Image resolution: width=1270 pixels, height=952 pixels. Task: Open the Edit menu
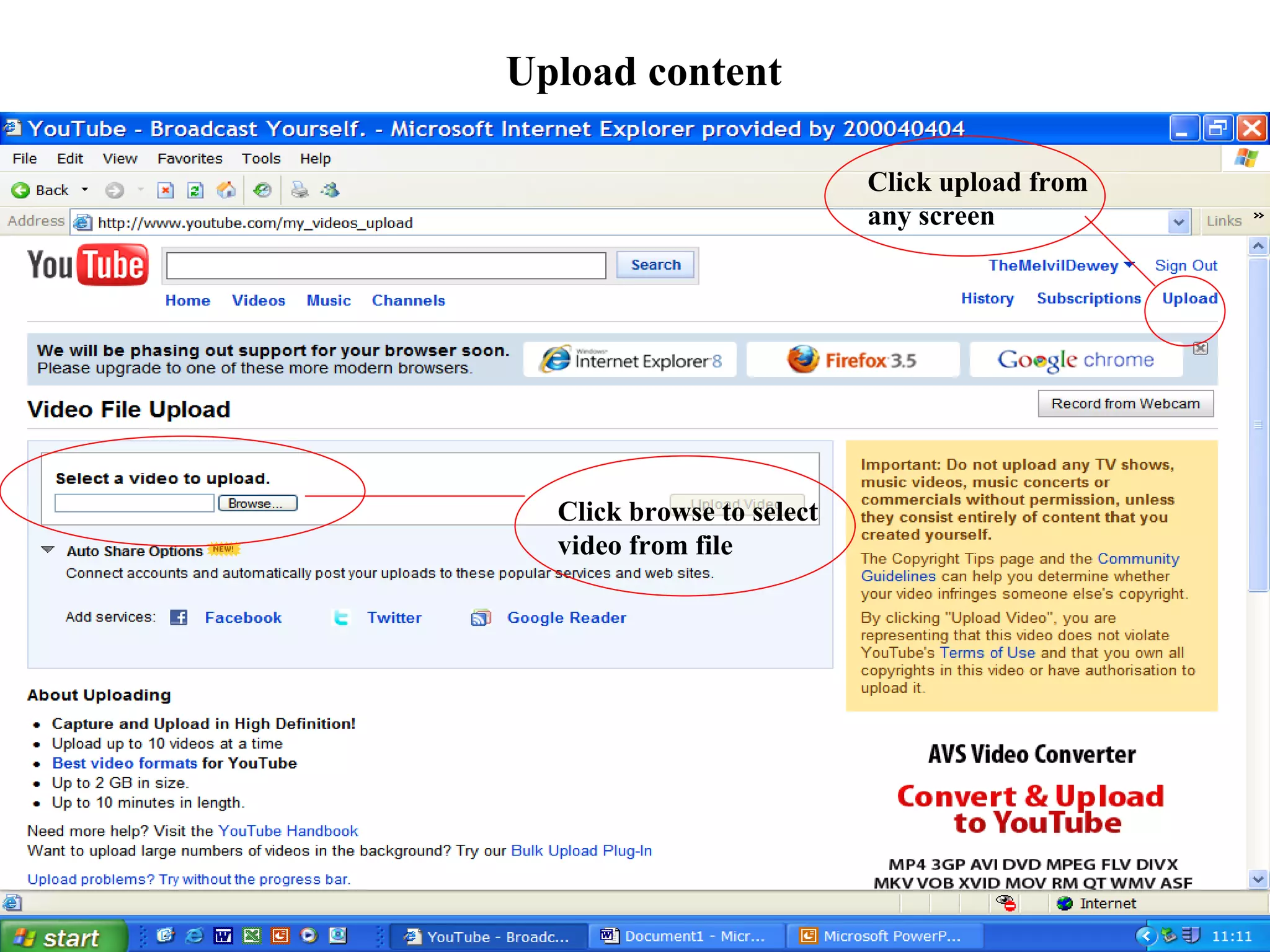(70, 159)
